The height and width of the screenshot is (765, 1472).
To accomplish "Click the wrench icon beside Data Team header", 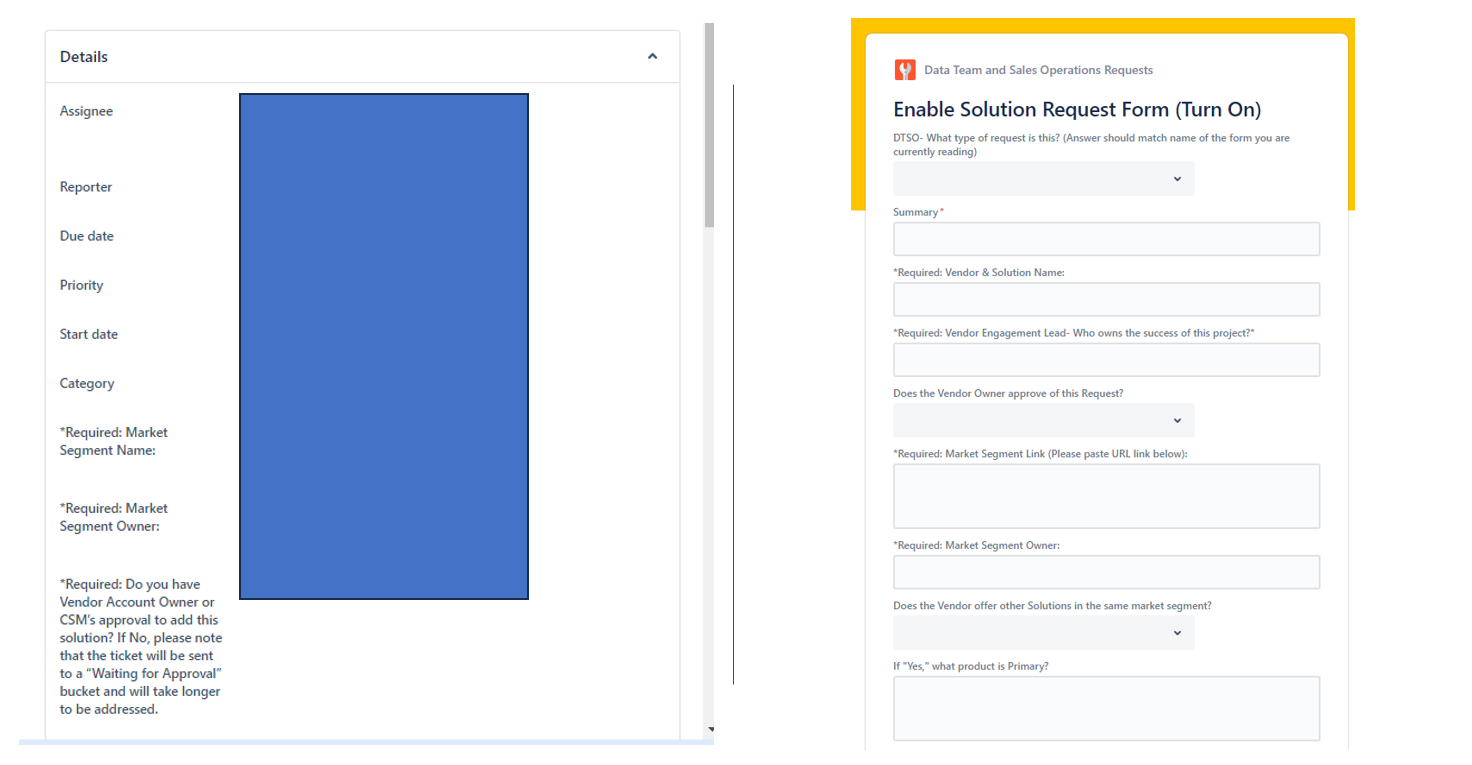I will coord(905,70).
